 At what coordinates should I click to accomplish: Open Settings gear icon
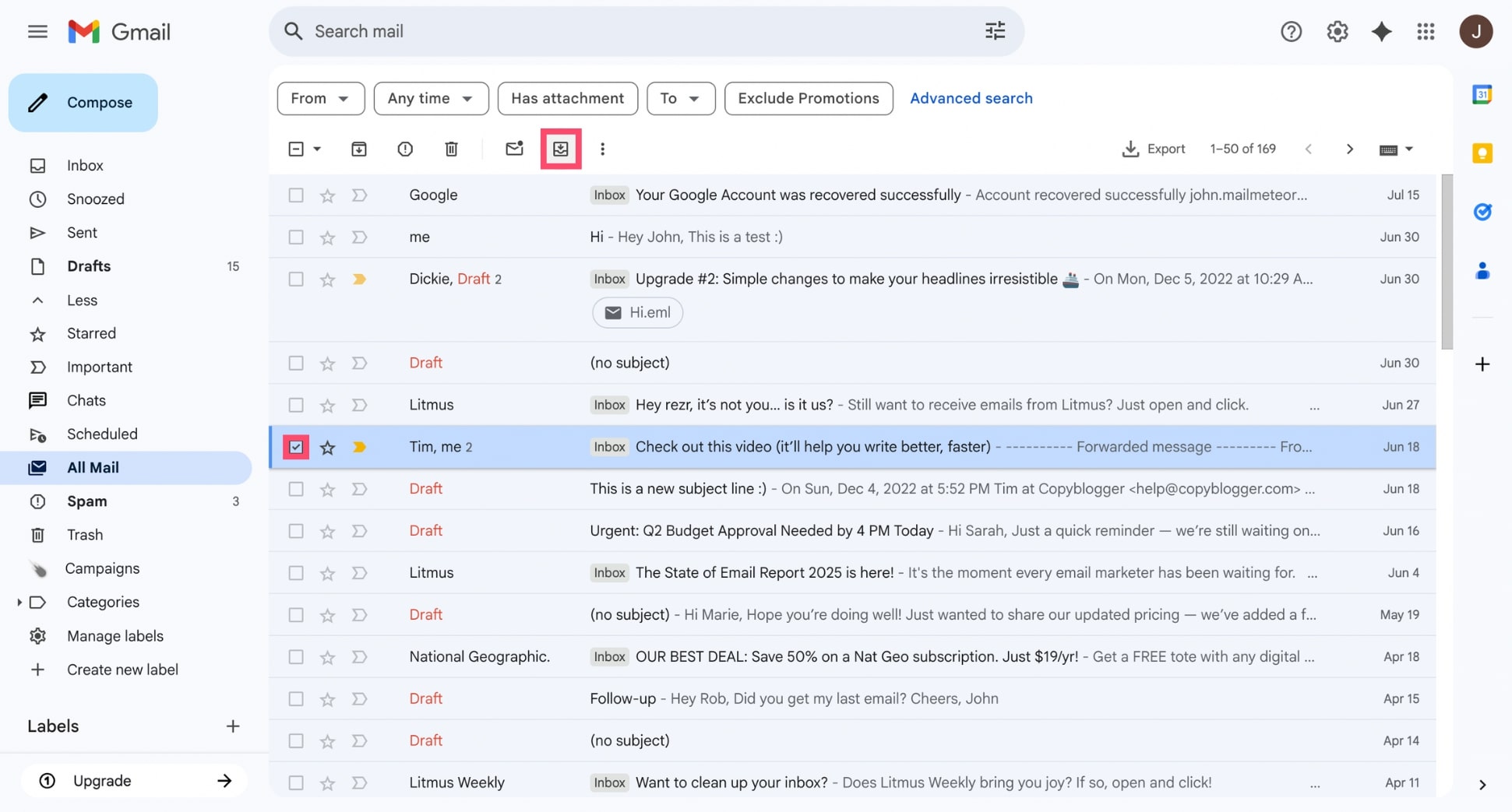coord(1337,31)
